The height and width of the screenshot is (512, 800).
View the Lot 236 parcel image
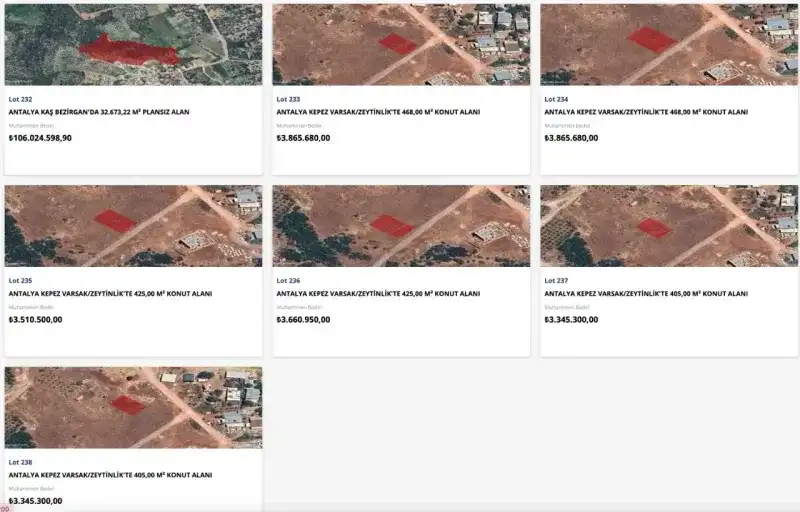click(401, 225)
